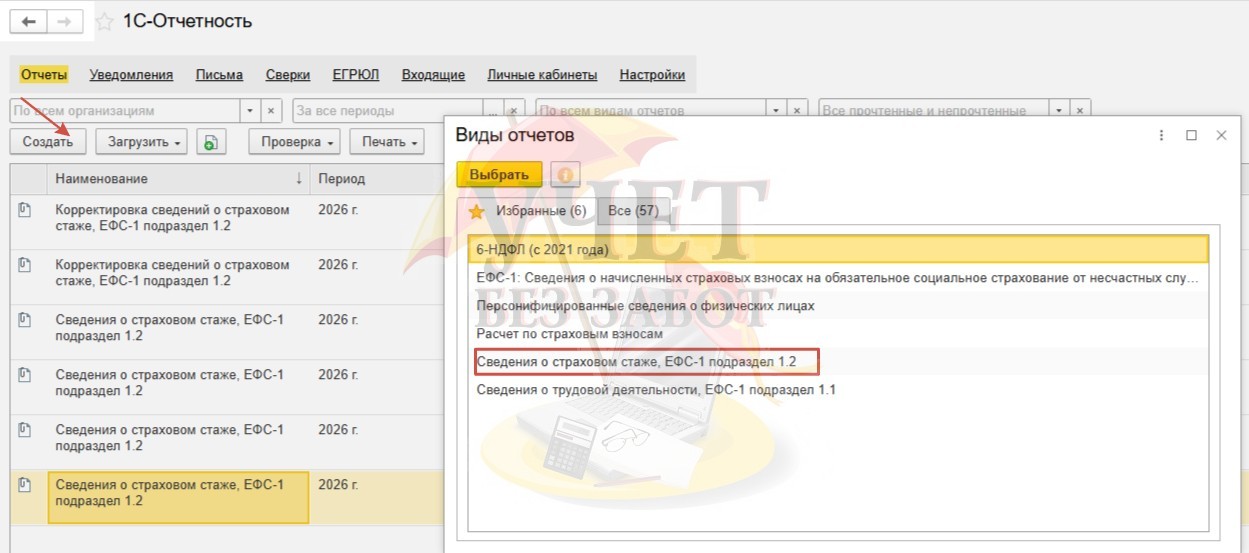Open the Проверка dropdown button
The height and width of the screenshot is (553, 1249).
click(x=295, y=142)
